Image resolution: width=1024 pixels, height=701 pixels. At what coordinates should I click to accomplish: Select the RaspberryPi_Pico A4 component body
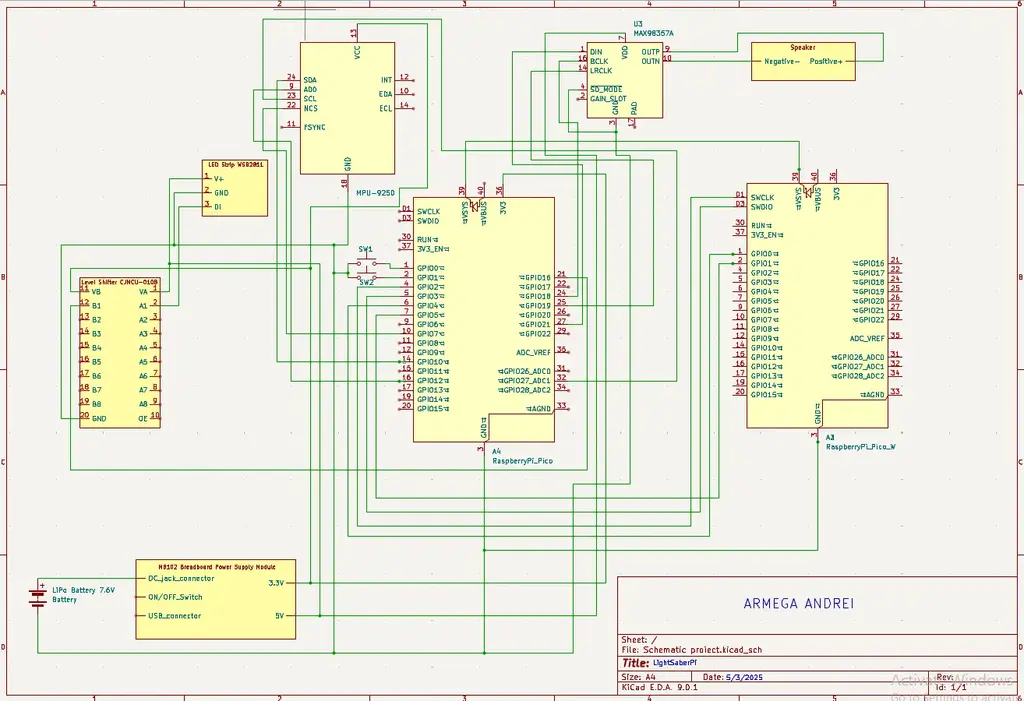tap(484, 318)
